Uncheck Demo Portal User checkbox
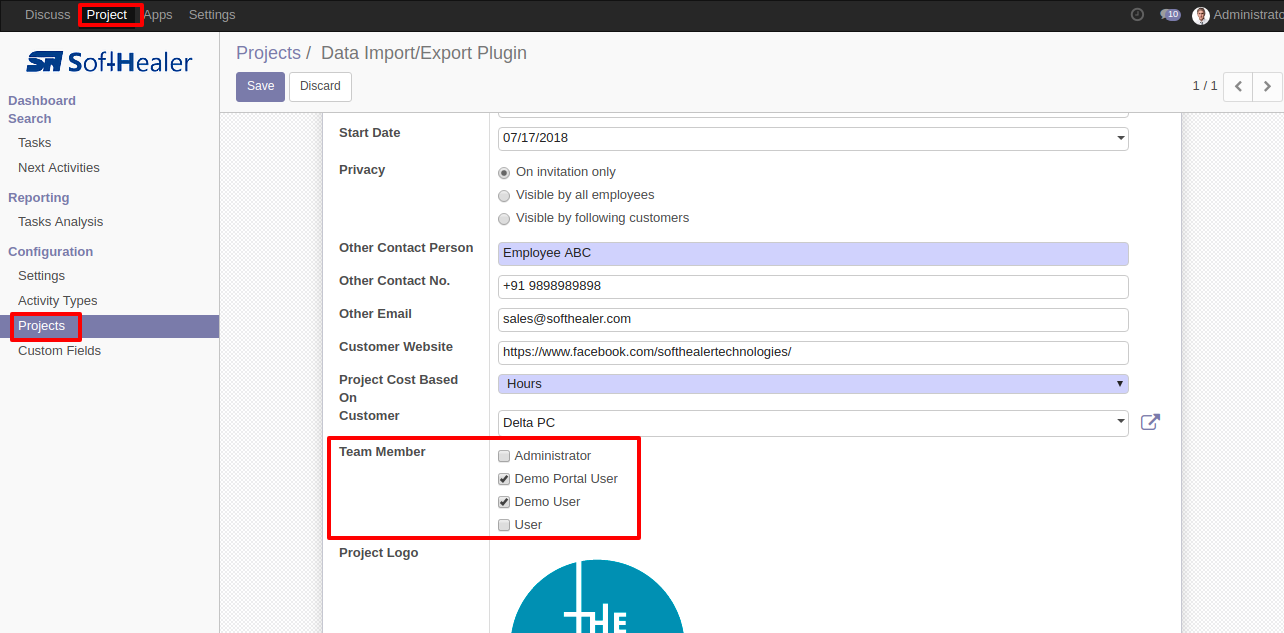Image resolution: width=1284 pixels, height=633 pixels. [x=504, y=479]
